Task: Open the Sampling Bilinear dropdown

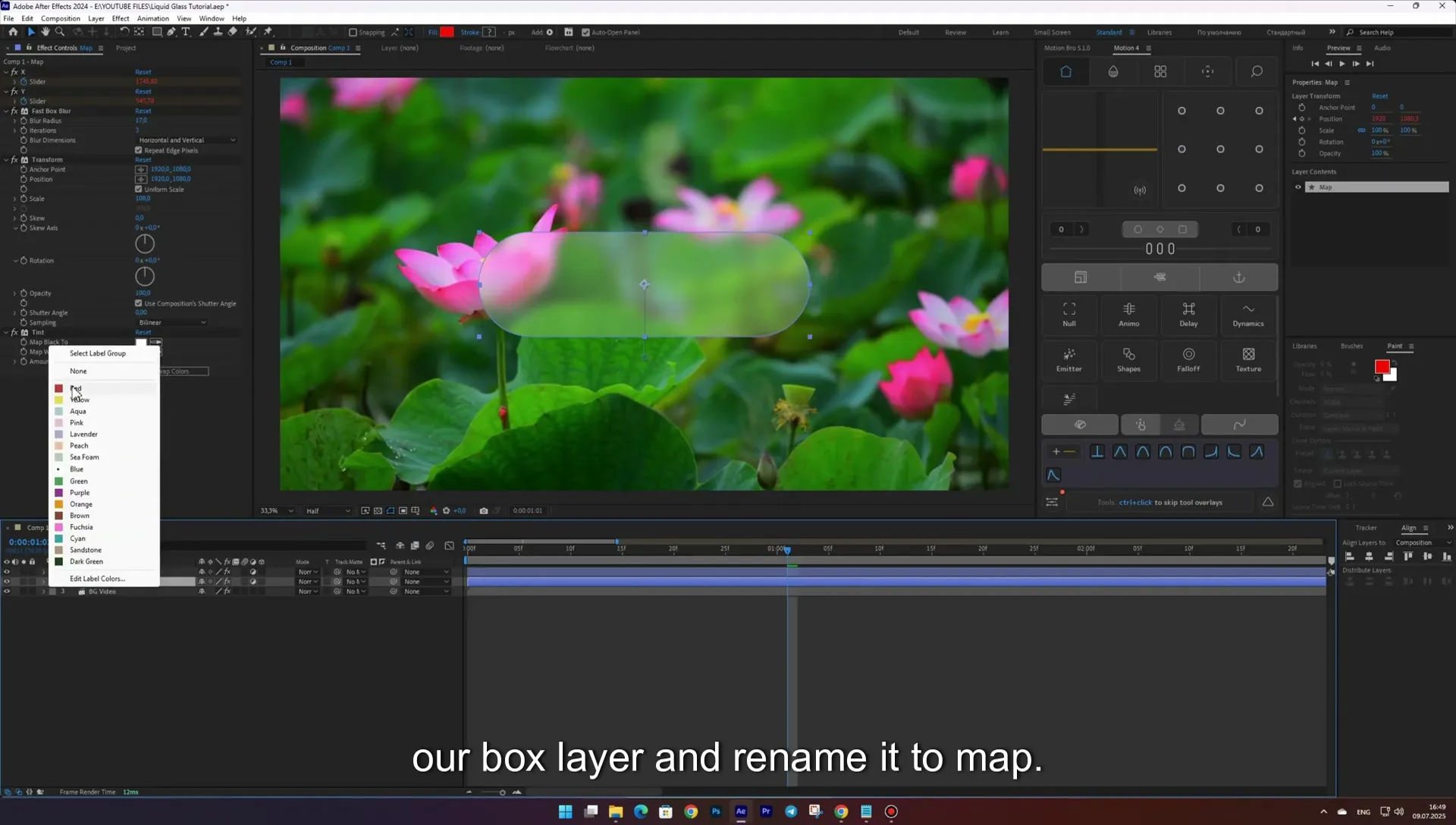Action: point(172,322)
